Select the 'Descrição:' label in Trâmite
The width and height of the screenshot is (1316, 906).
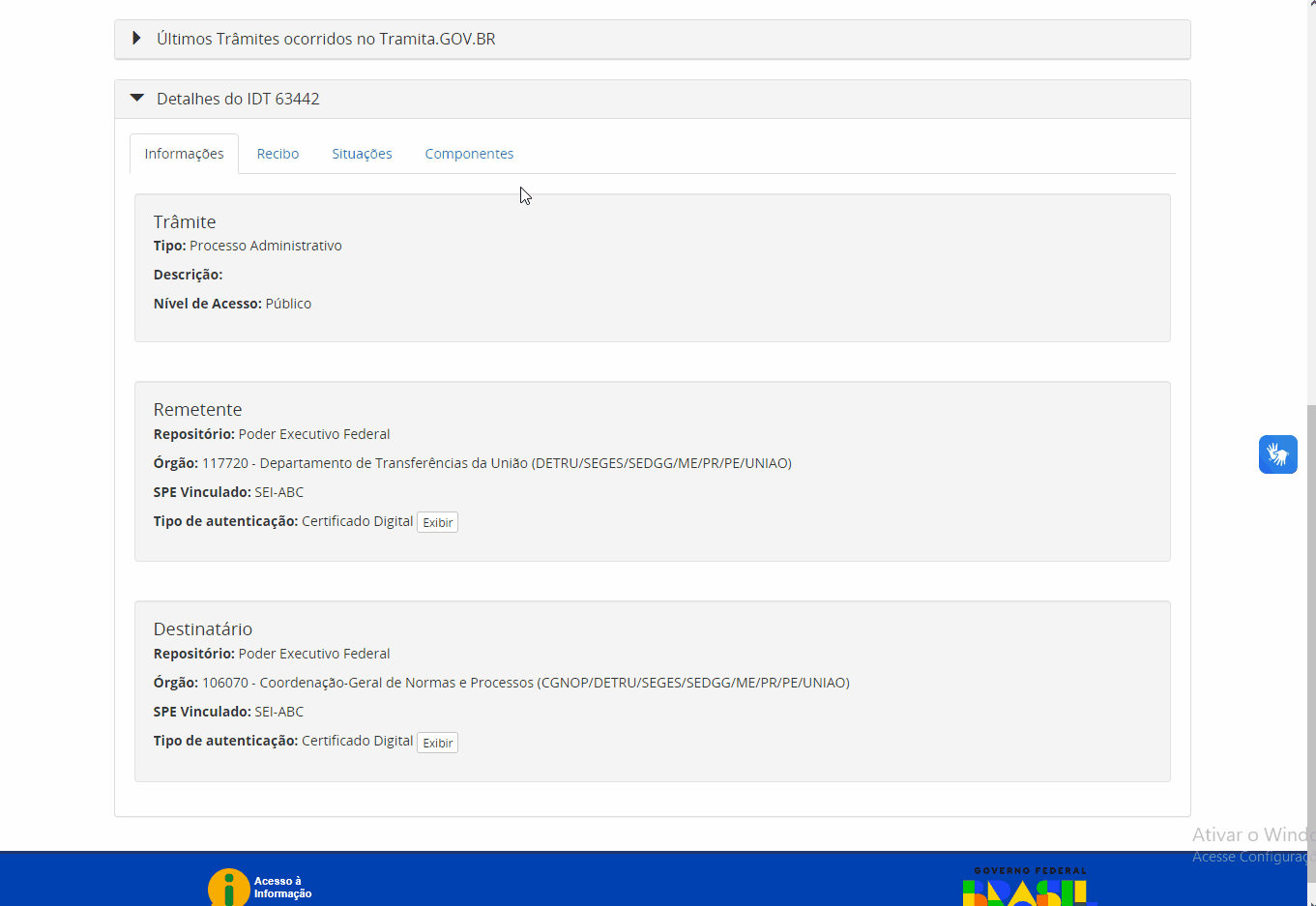(x=188, y=275)
